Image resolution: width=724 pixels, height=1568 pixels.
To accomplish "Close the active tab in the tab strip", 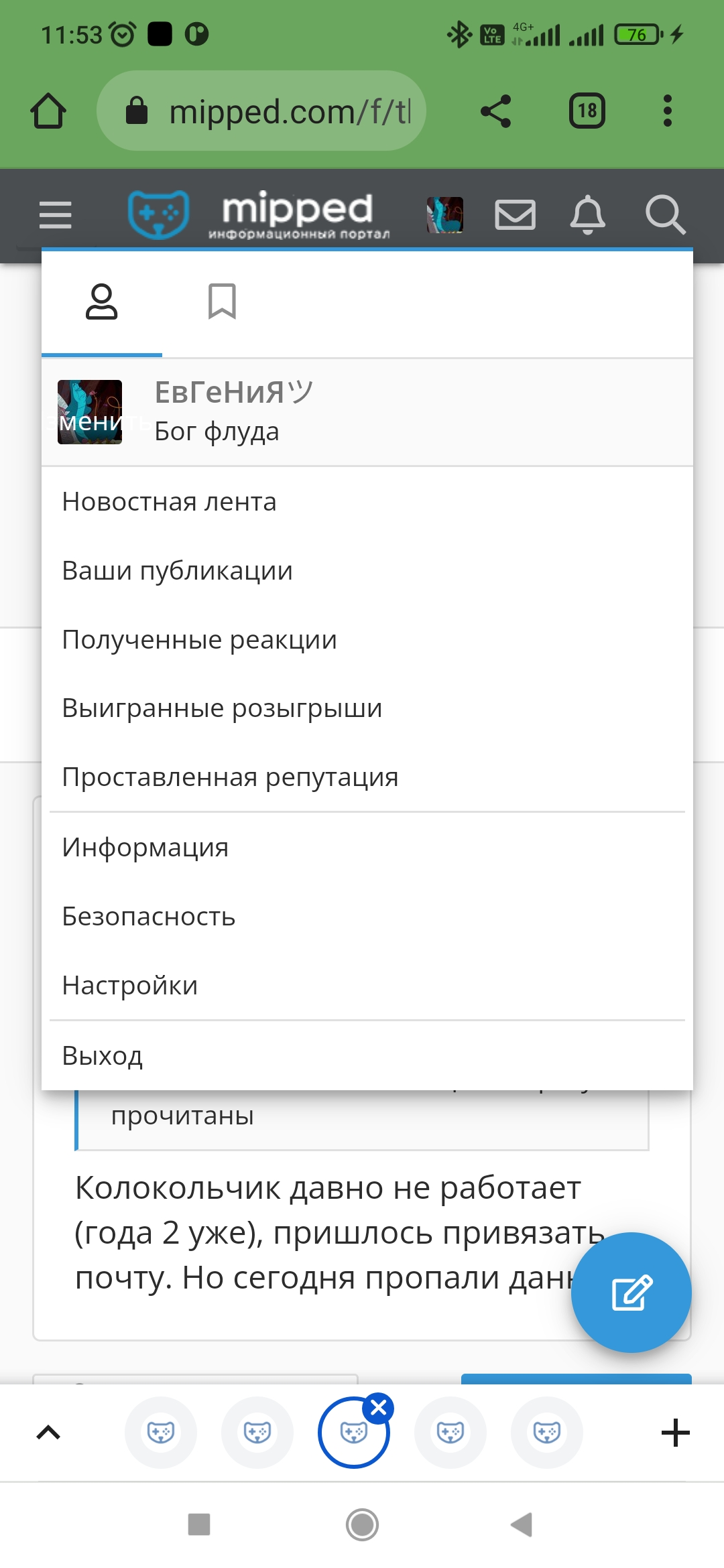I will (x=378, y=1408).
